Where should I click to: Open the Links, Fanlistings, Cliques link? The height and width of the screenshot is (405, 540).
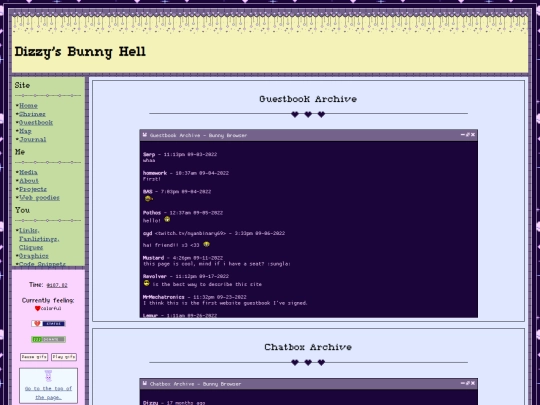coord(39,239)
